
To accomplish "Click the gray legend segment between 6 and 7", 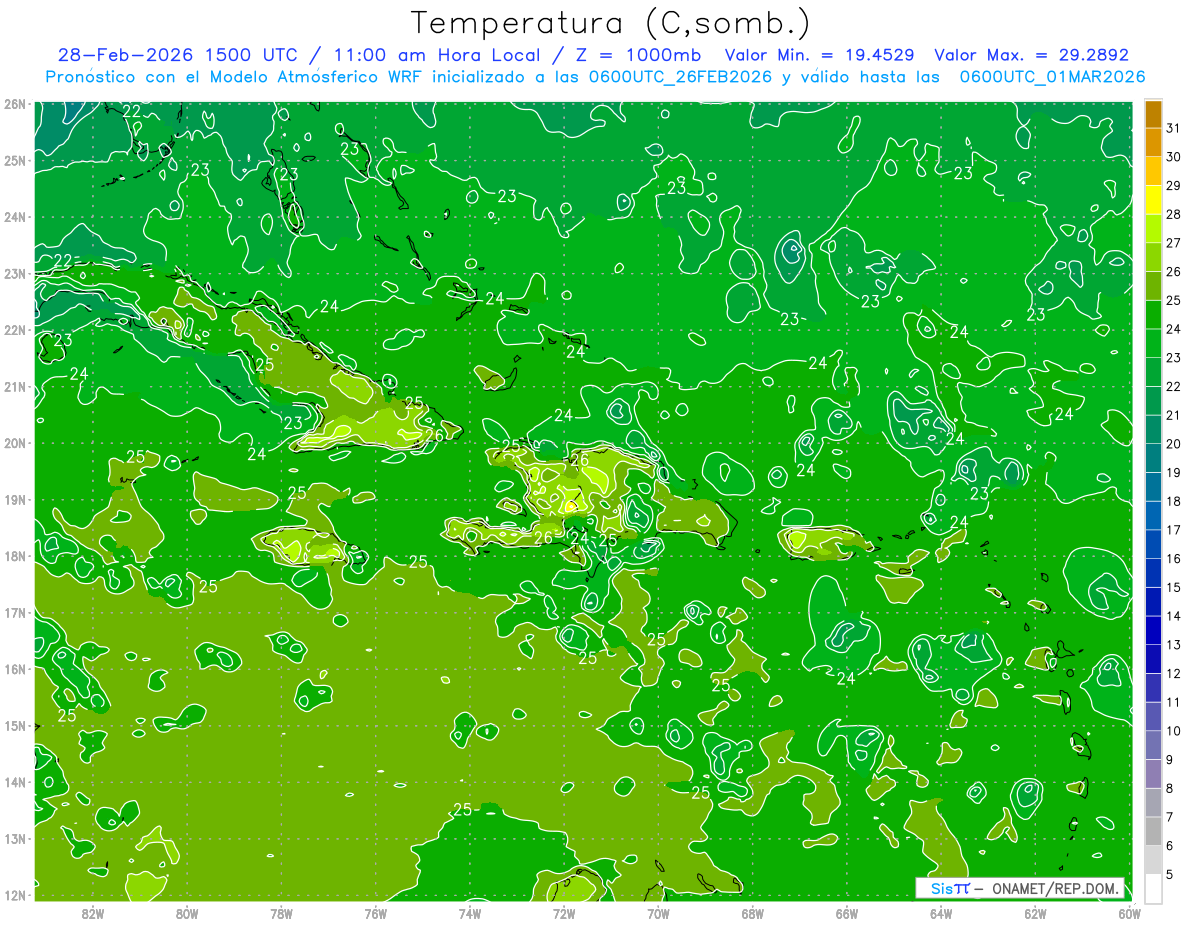I will pyautogui.click(x=1153, y=831).
